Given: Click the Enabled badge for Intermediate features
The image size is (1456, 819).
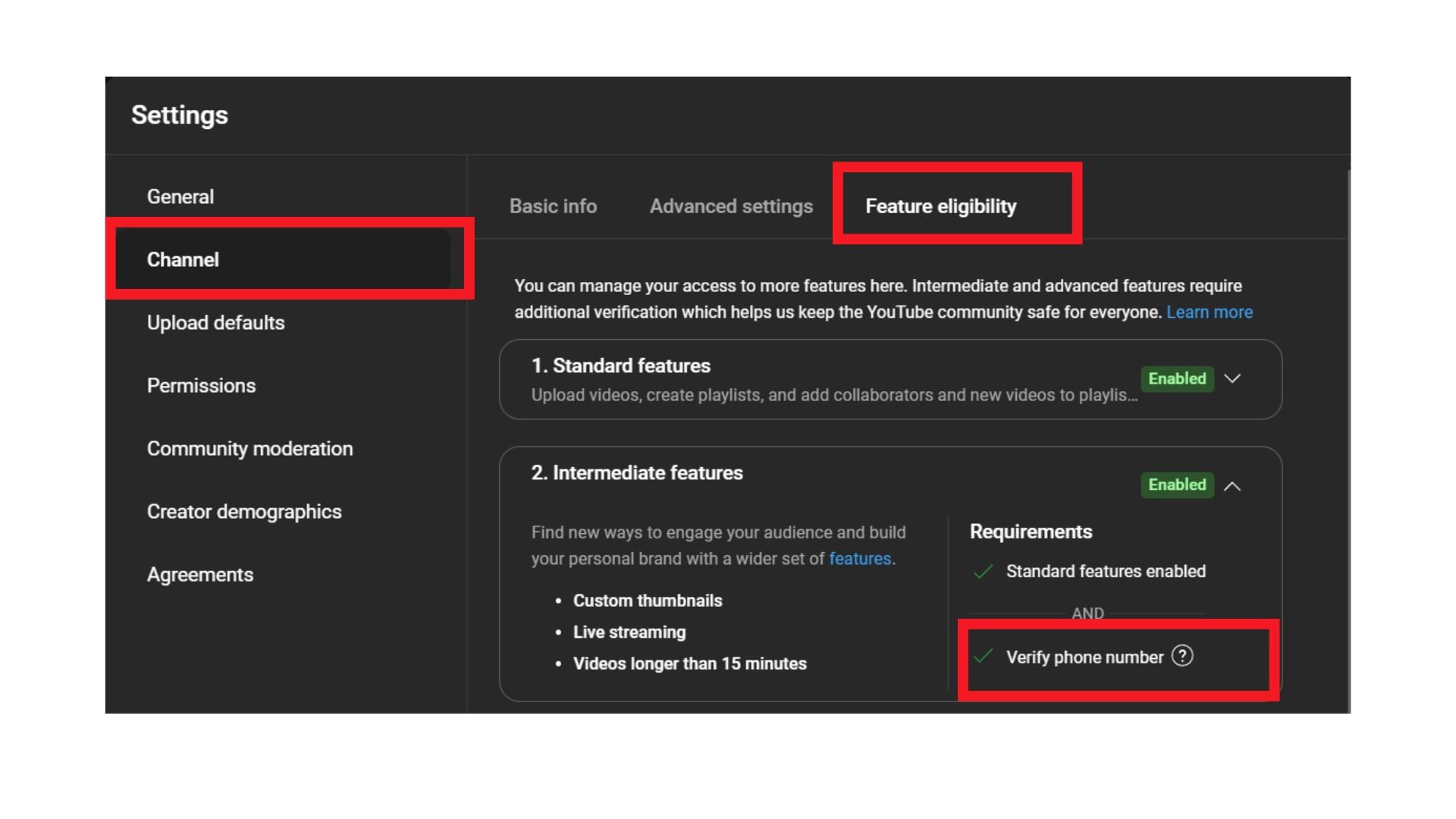Looking at the screenshot, I should (x=1176, y=485).
